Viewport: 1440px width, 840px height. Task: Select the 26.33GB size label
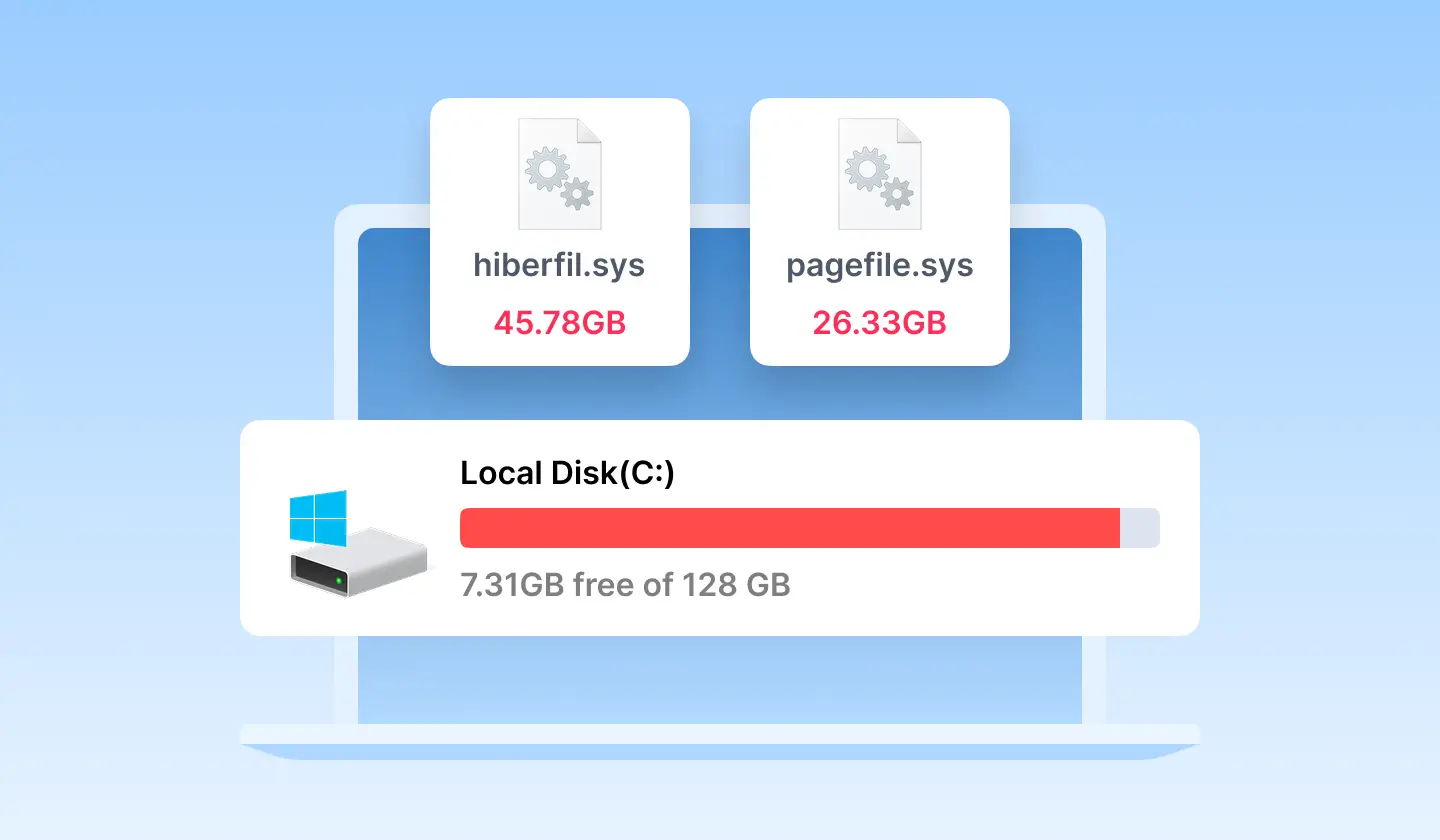pyautogui.click(x=879, y=322)
